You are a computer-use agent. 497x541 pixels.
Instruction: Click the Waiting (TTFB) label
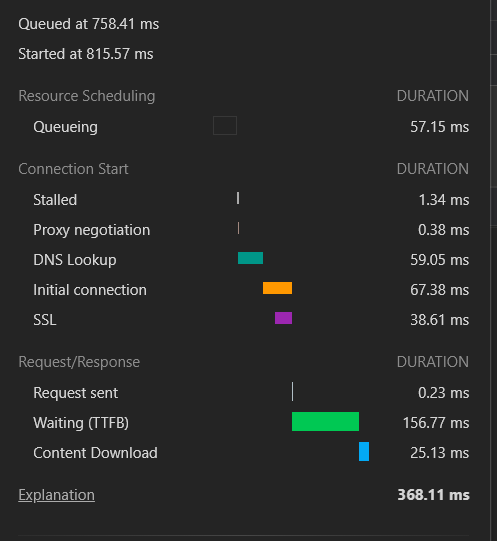point(81,423)
